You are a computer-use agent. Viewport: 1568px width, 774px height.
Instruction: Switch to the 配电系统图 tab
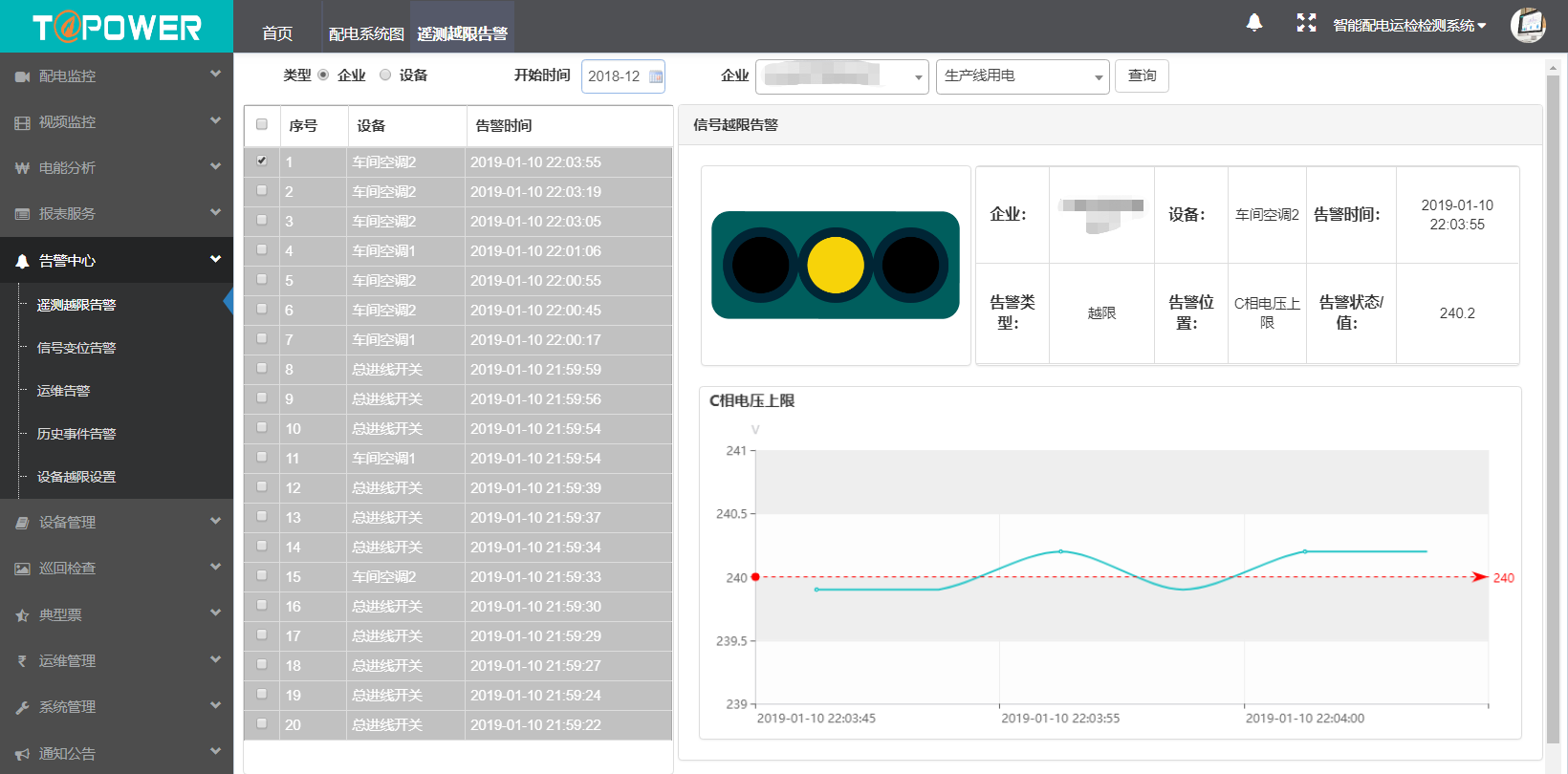tap(366, 33)
